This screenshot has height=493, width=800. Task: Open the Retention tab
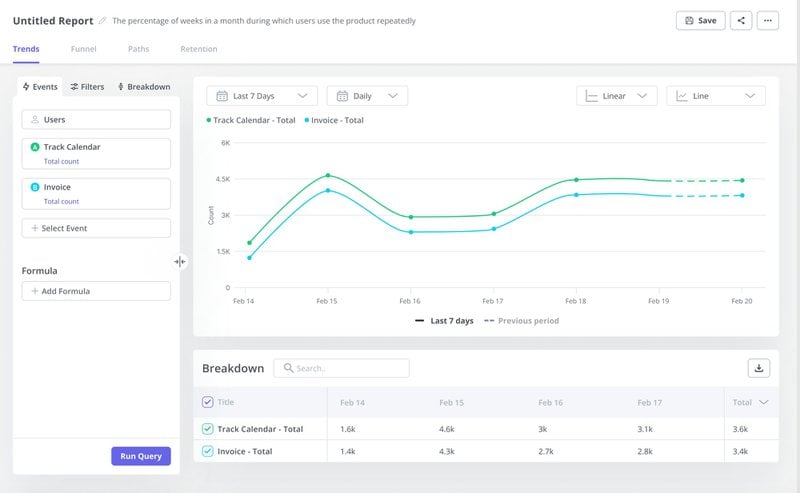(x=198, y=49)
